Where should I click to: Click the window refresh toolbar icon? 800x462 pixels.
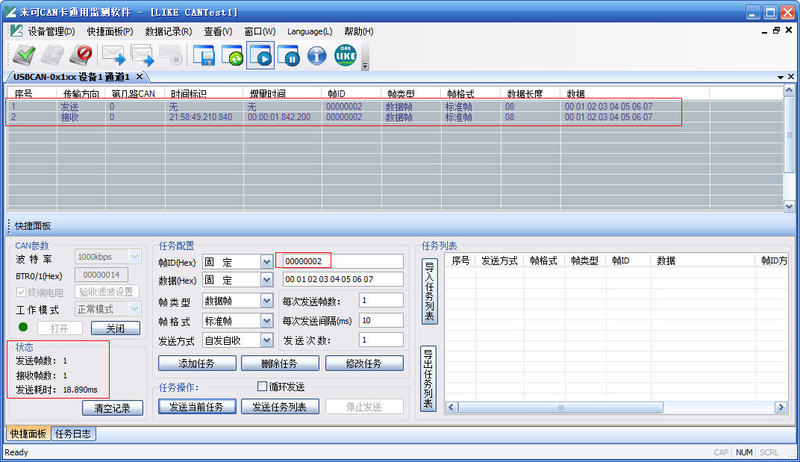click(x=234, y=55)
